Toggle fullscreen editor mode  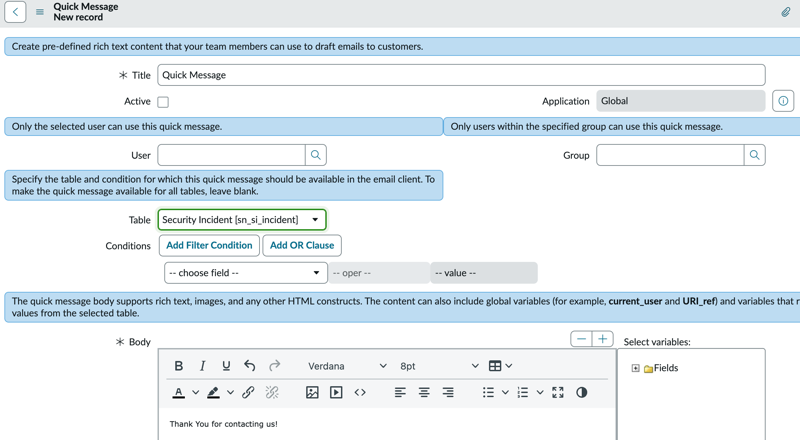point(558,393)
